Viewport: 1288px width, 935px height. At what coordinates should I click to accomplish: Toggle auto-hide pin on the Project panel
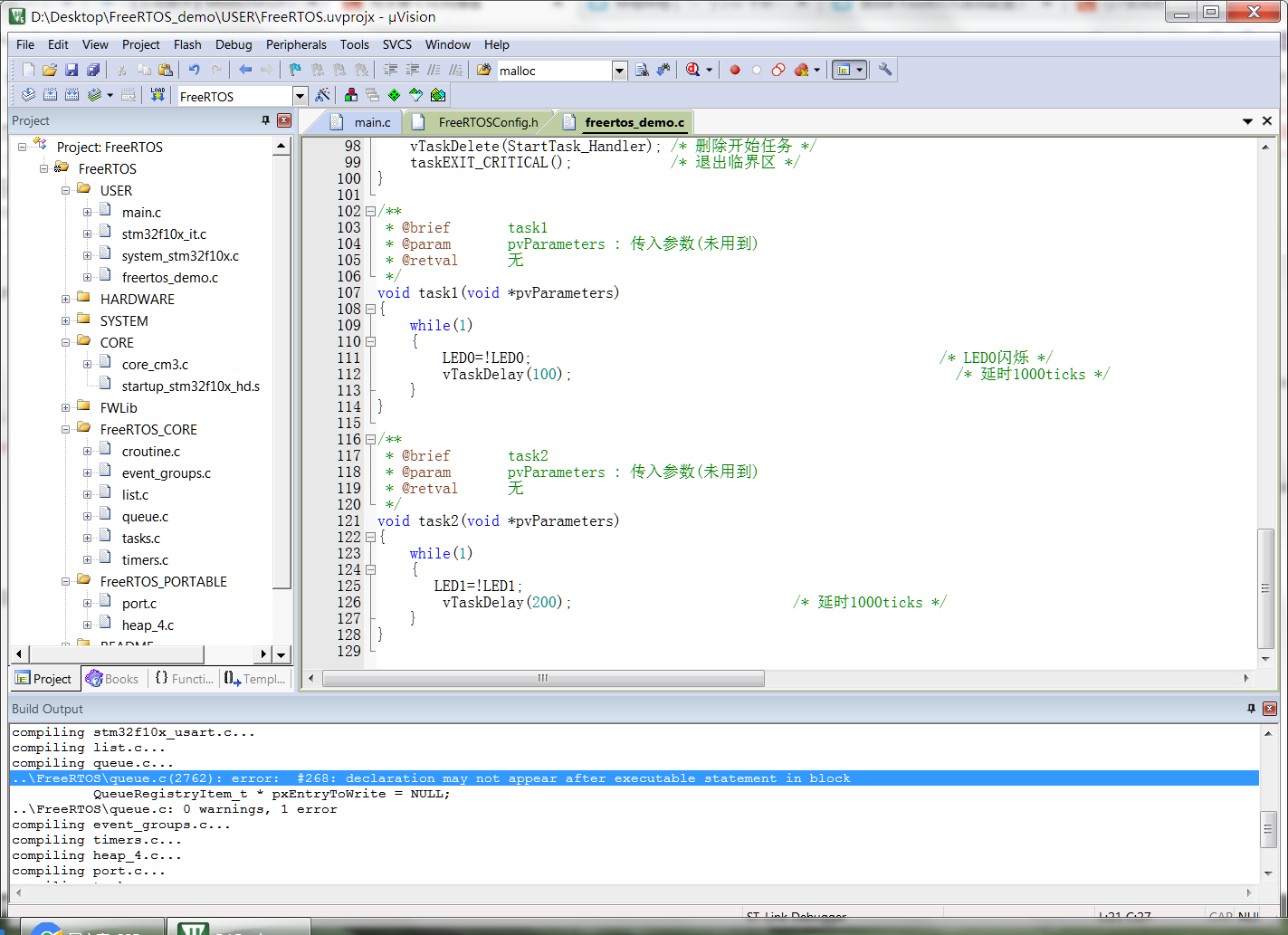pyautogui.click(x=266, y=120)
